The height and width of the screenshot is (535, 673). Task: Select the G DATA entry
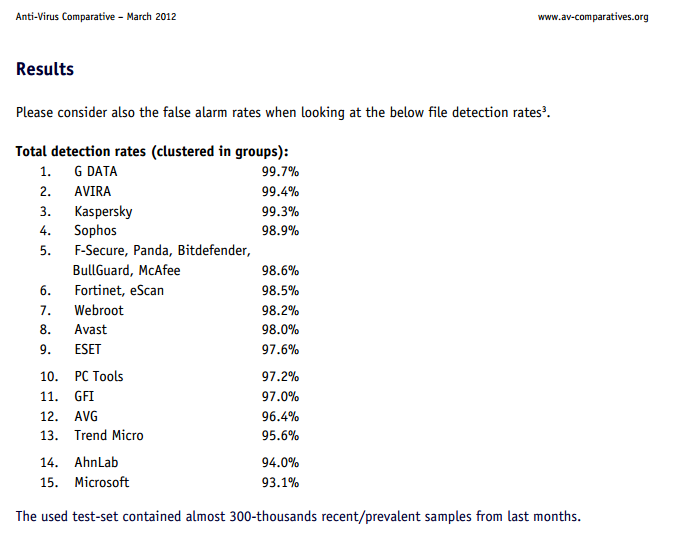[96, 172]
